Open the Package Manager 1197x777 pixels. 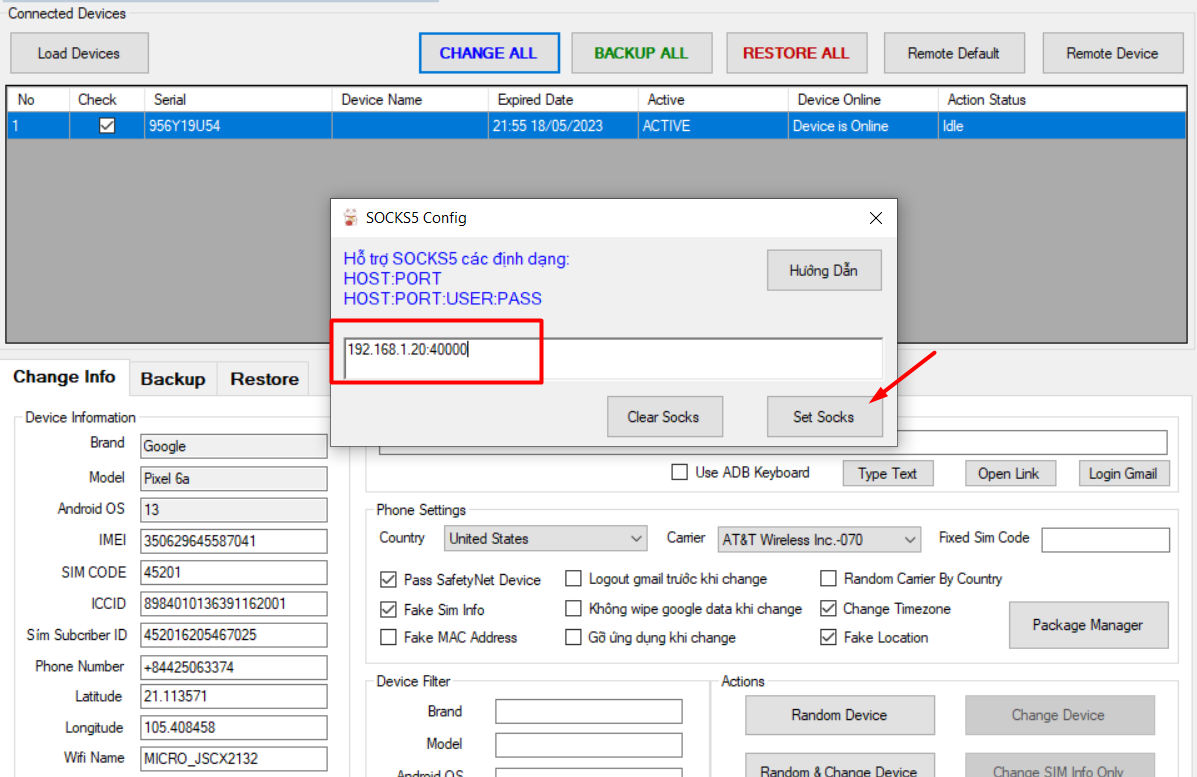[1087, 625]
